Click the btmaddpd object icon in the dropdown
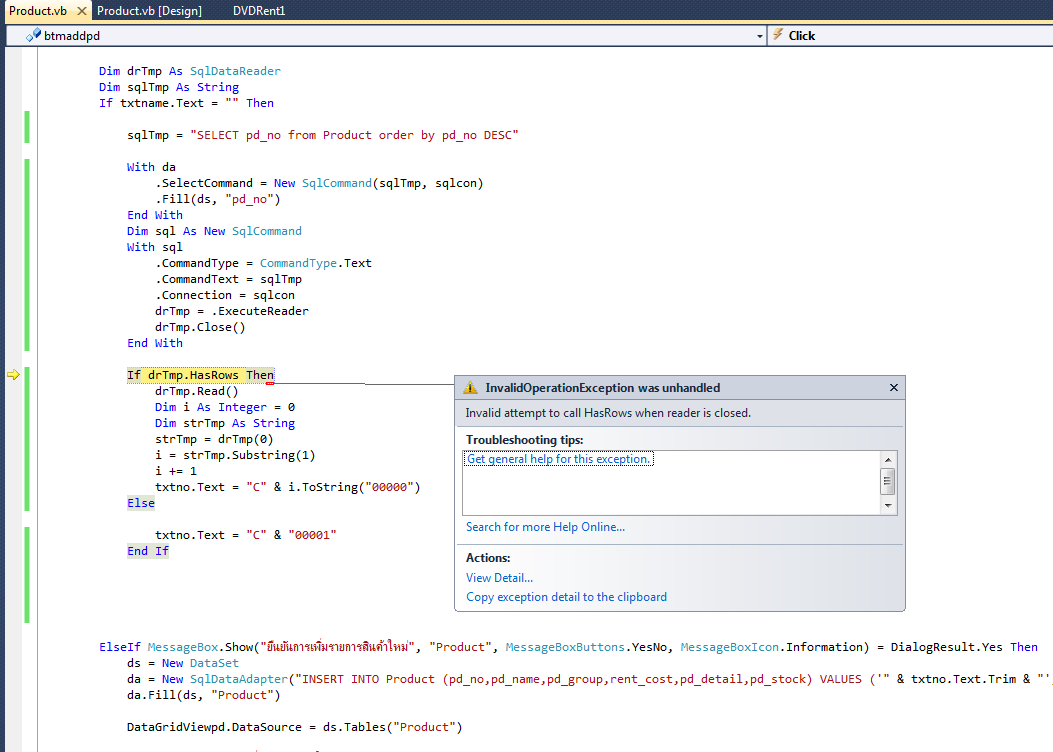Viewport: 1053px width, 752px height. (x=33, y=36)
